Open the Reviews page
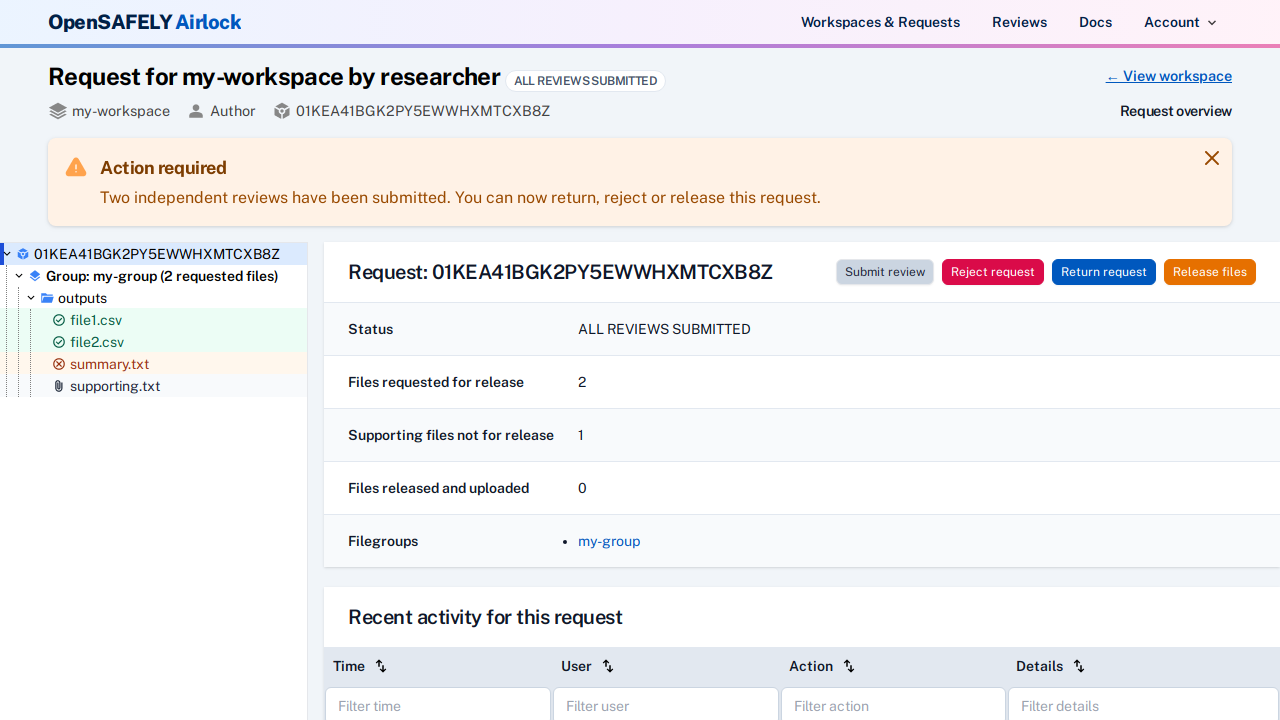The height and width of the screenshot is (720, 1280). [x=1019, y=22]
